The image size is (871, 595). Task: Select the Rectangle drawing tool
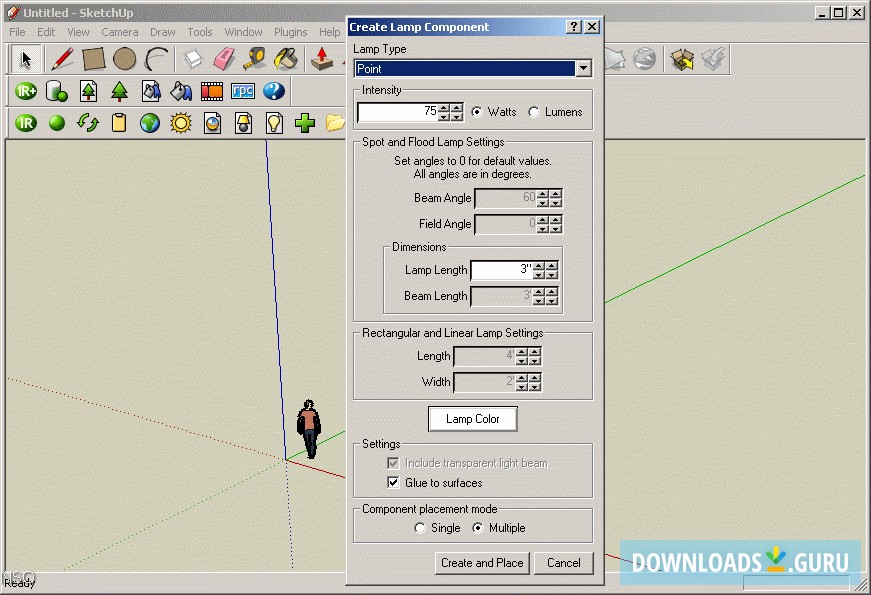(x=93, y=59)
